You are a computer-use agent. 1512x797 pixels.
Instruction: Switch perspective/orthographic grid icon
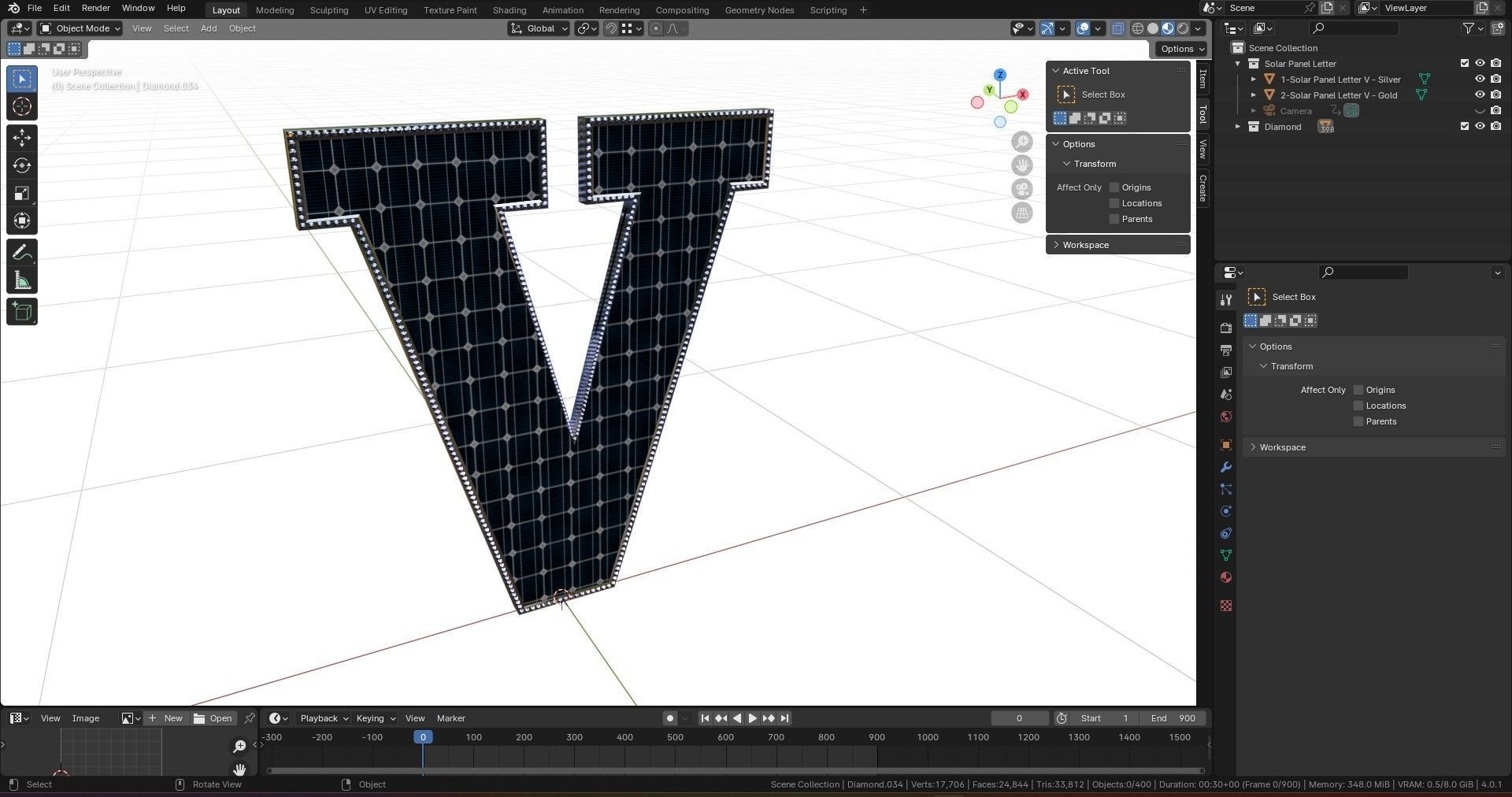(1022, 213)
